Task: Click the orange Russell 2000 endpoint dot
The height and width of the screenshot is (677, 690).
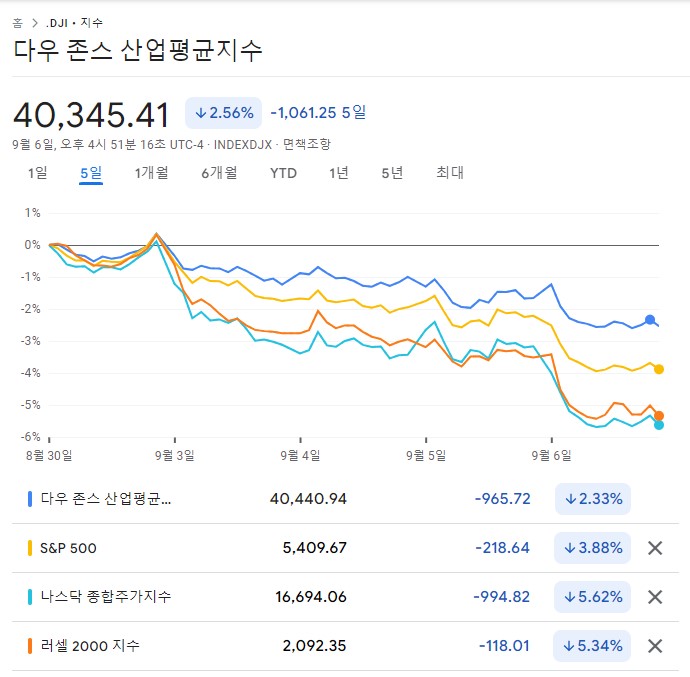Action: [x=659, y=416]
